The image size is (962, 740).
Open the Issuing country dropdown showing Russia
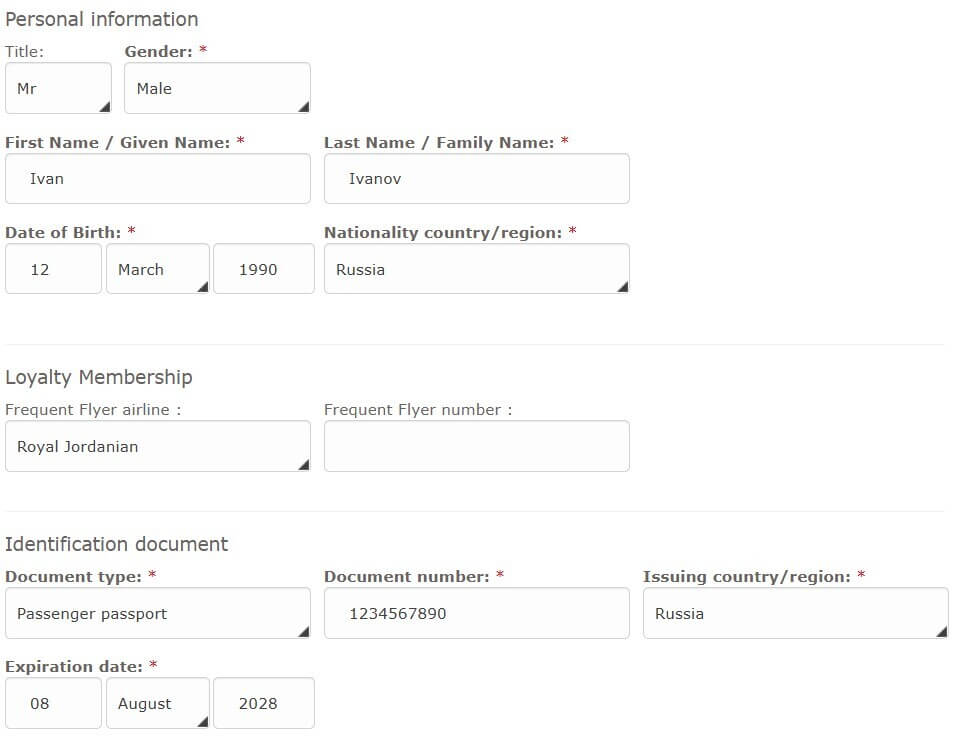click(796, 613)
